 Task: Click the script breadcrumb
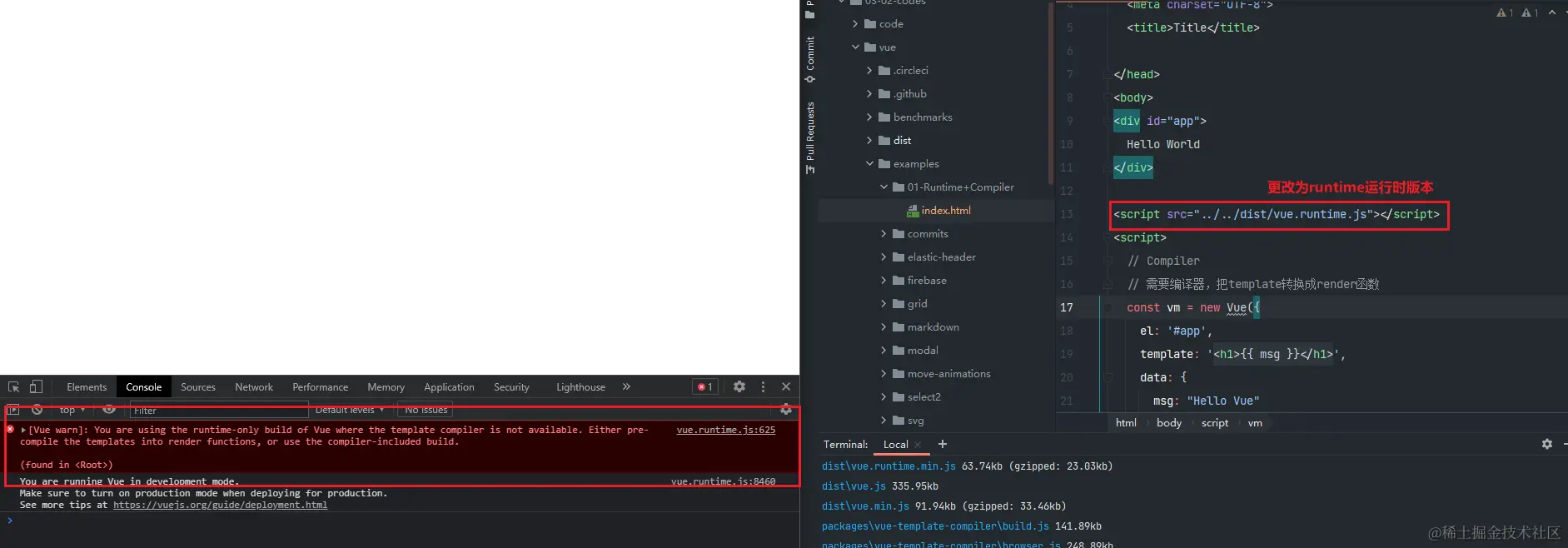pos(1215,423)
